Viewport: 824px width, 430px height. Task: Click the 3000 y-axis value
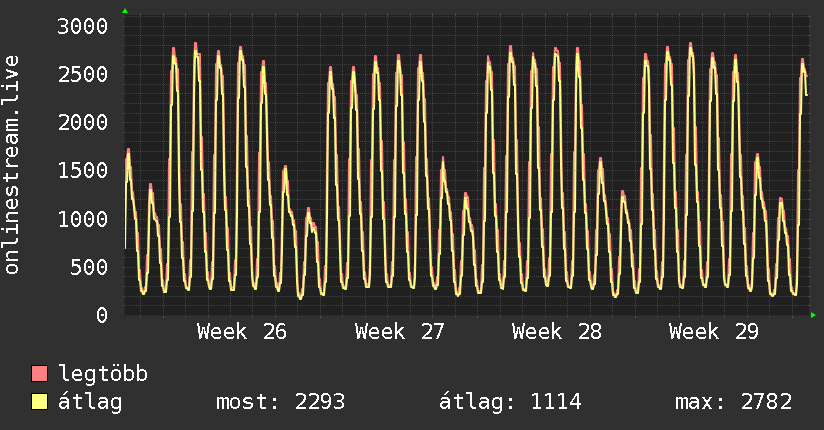pos(83,26)
